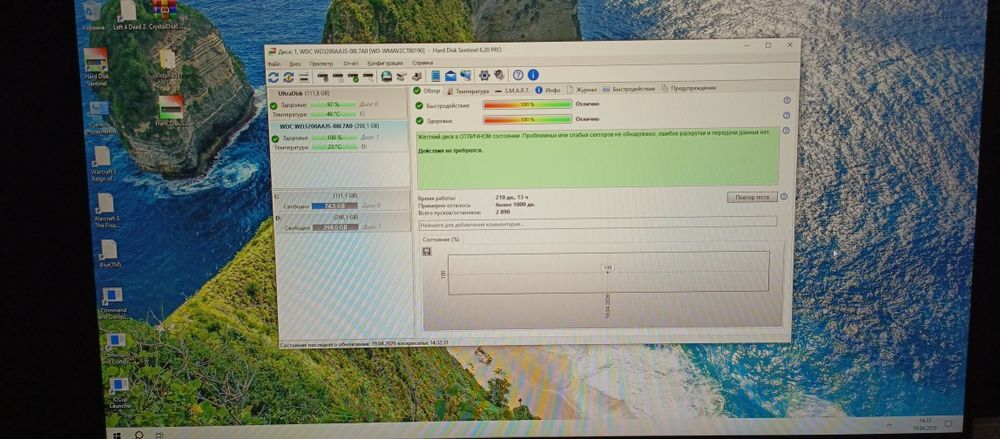Open Left 4 Dead 2 desktop shortcut
The image size is (1000, 439).
coord(129,15)
